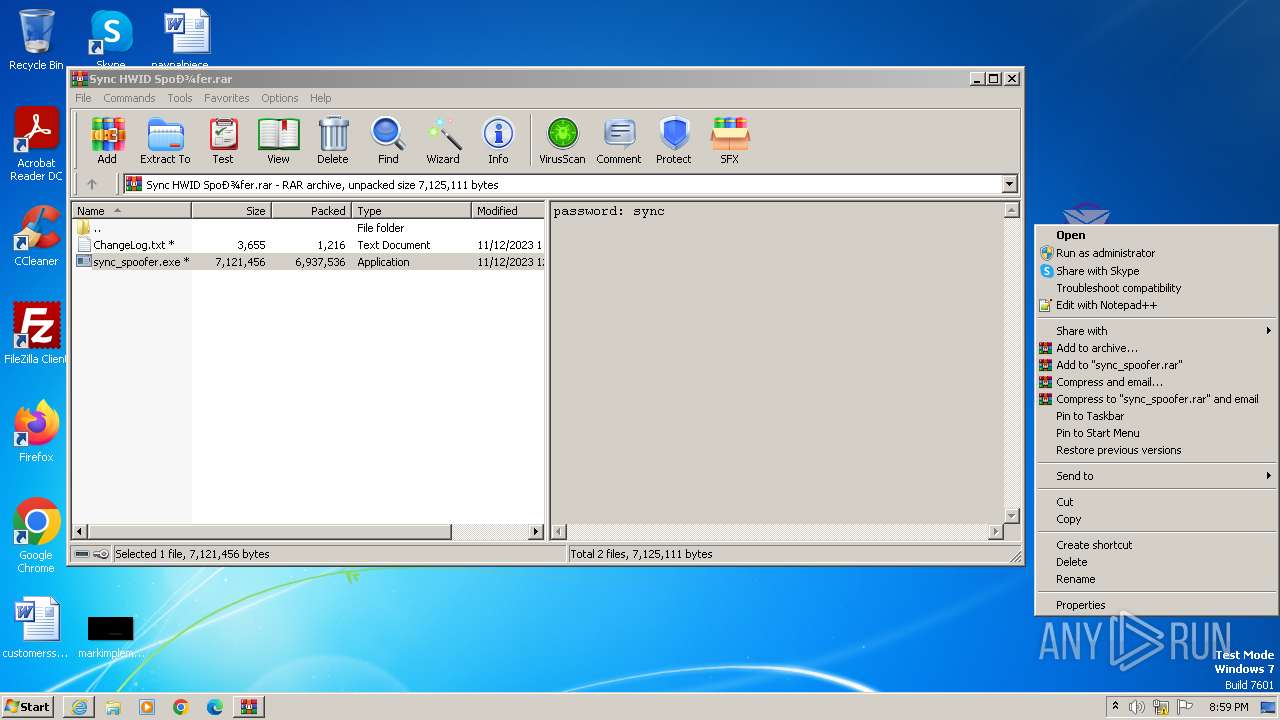Choose Cut in the context menu
The height and width of the screenshot is (720, 1280).
(x=1156, y=502)
